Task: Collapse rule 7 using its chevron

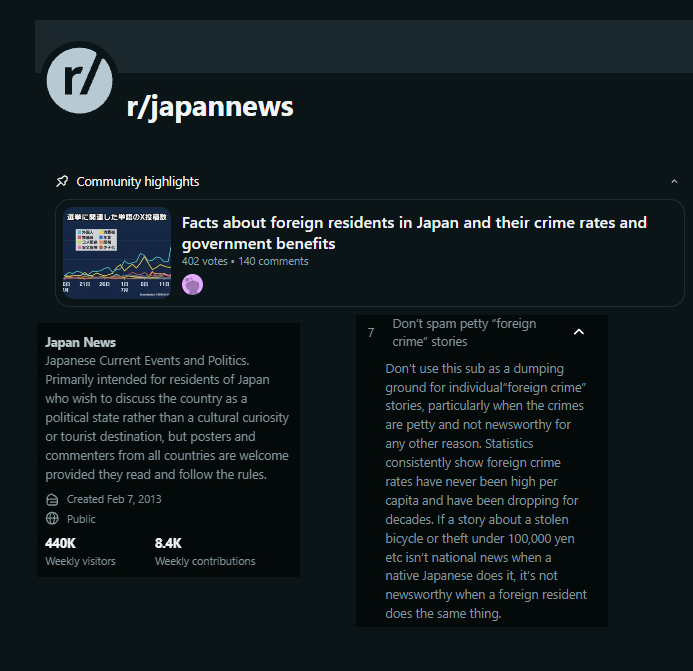Action: (579, 332)
